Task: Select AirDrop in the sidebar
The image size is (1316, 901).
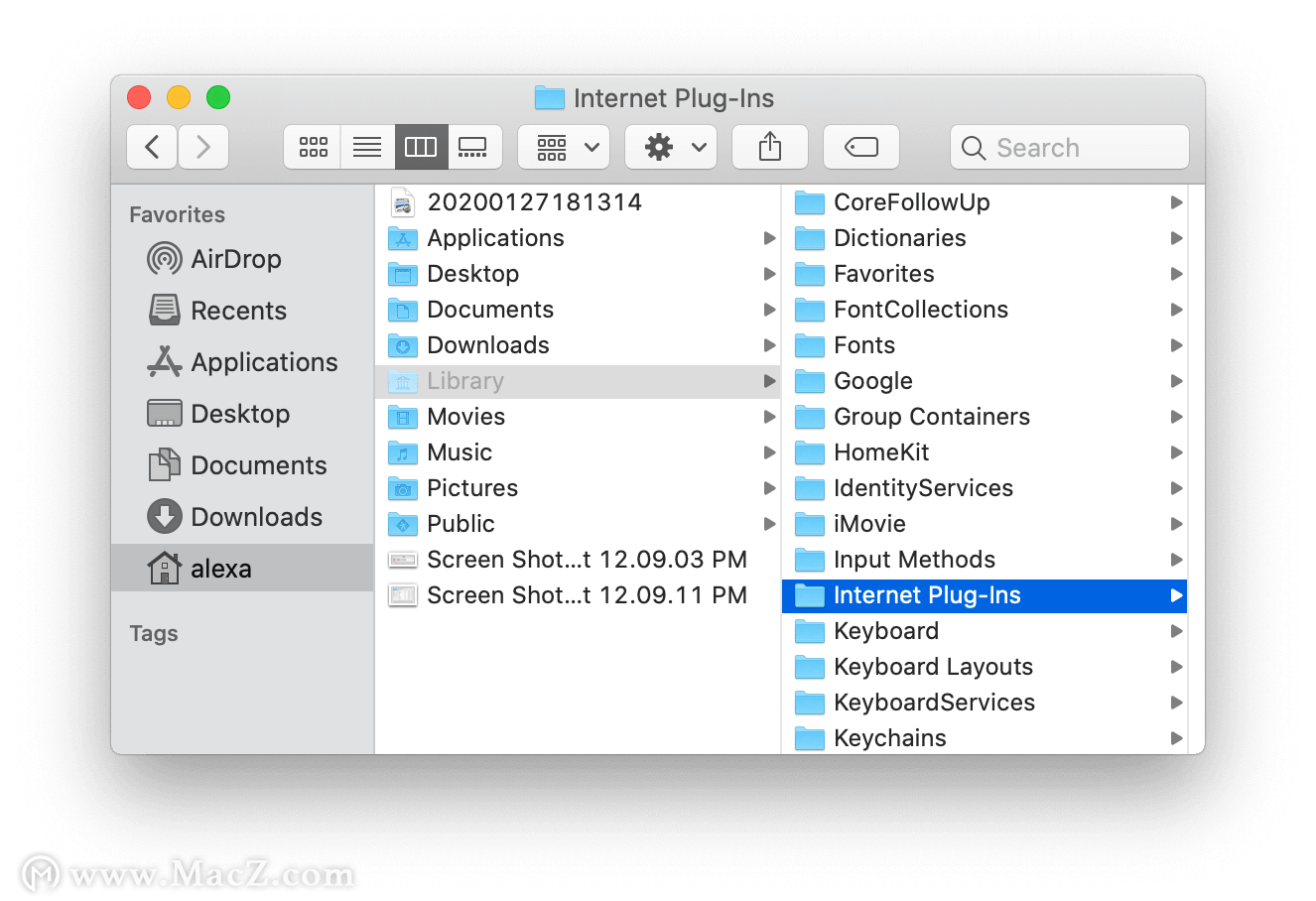Action: (x=242, y=259)
